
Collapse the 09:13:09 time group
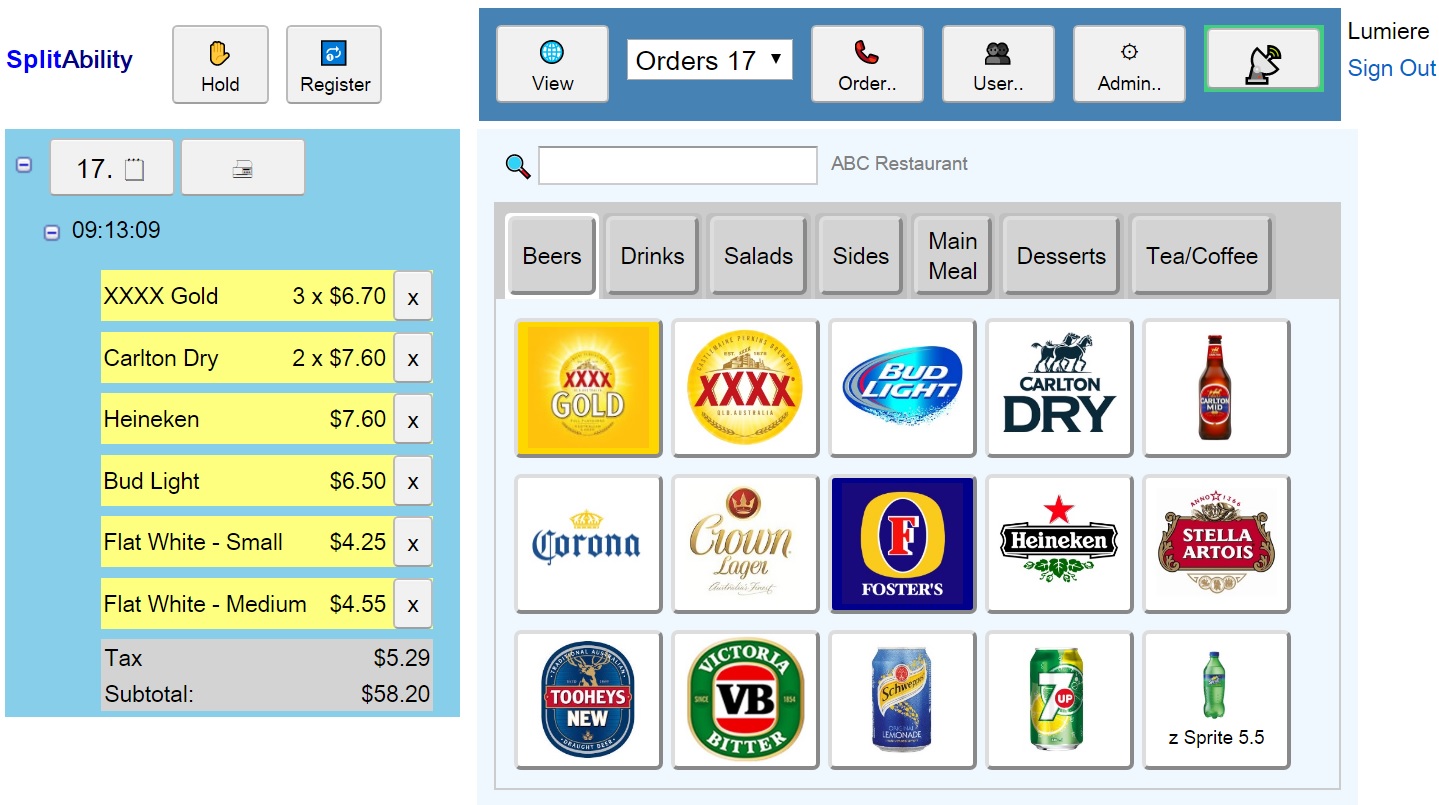click(x=52, y=233)
